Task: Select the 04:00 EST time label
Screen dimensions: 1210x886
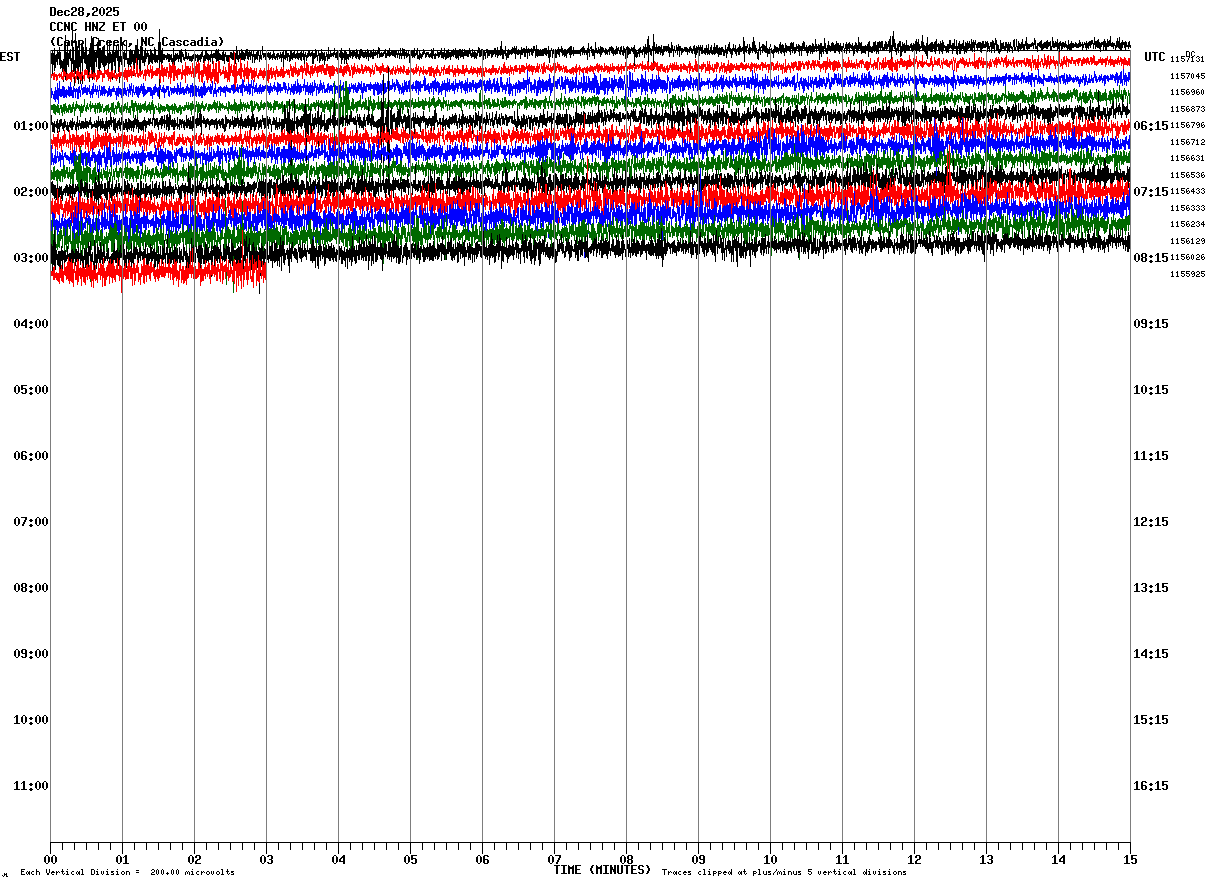Action: [x=31, y=324]
